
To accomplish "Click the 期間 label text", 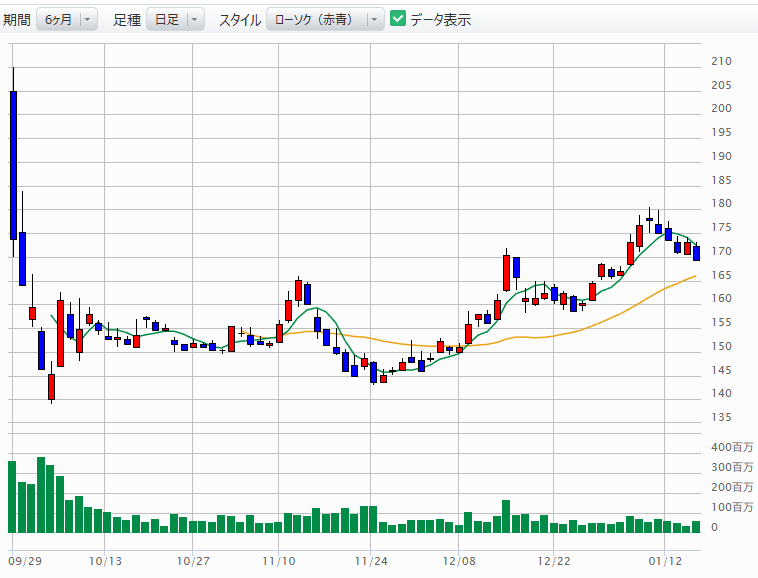I will 16,20.
